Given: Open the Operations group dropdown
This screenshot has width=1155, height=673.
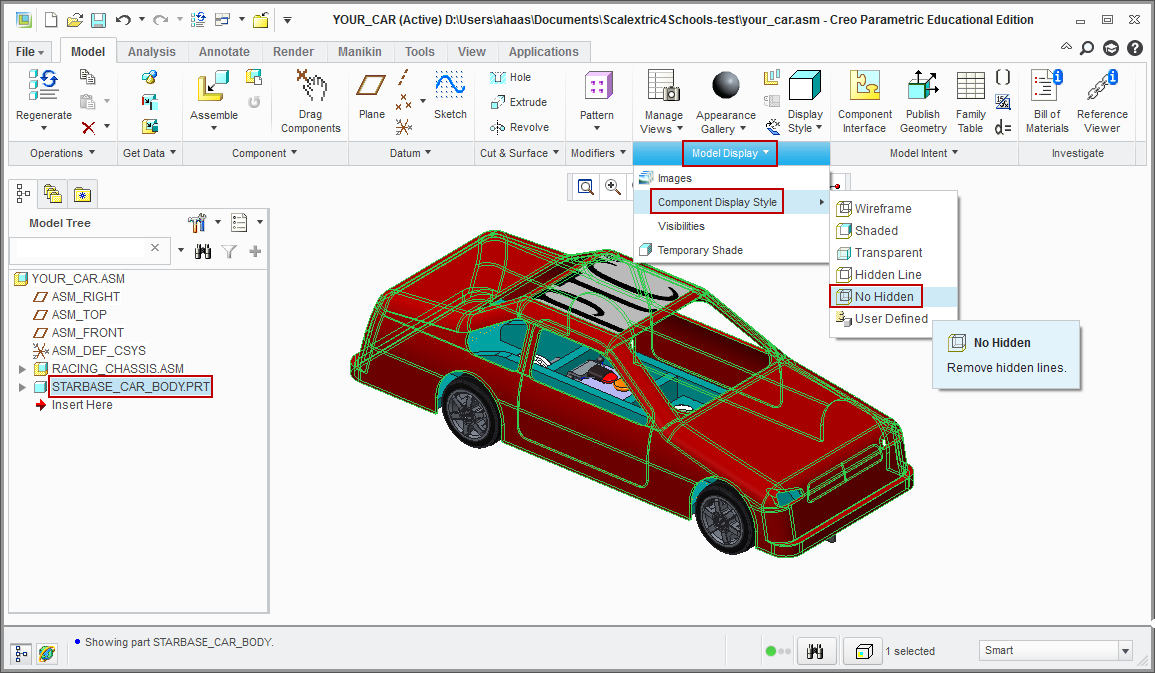Looking at the screenshot, I should (x=63, y=153).
